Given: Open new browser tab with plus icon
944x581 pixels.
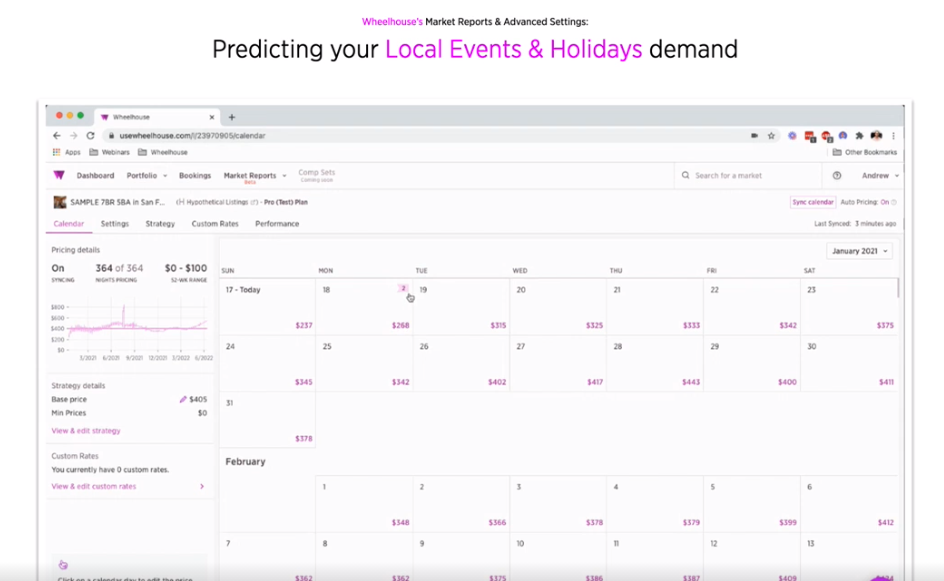Looking at the screenshot, I should click(x=232, y=117).
